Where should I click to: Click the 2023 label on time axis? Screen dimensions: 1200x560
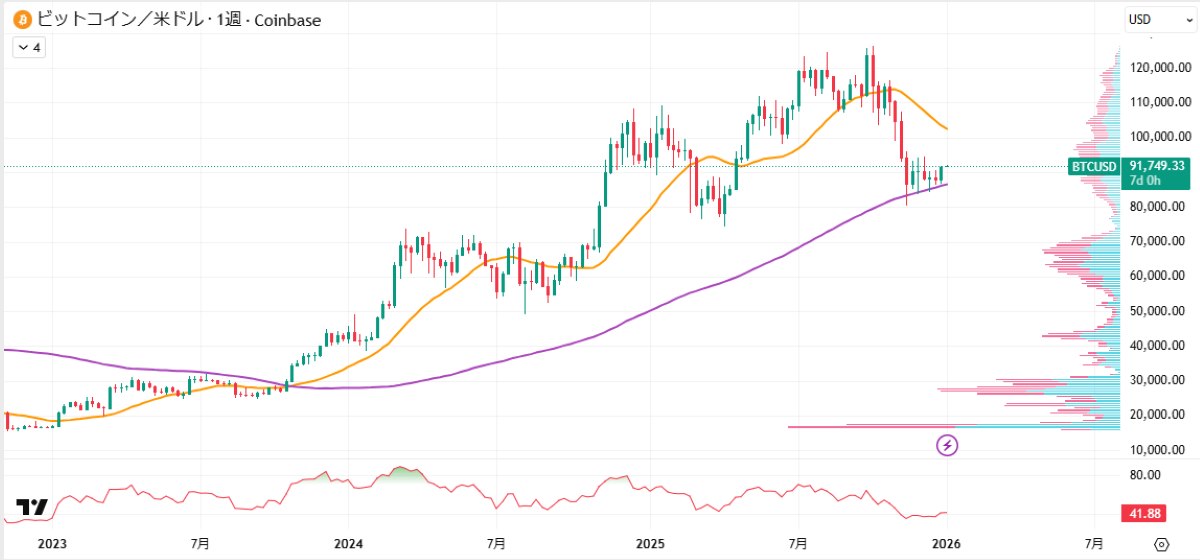(x=51, y=544)
